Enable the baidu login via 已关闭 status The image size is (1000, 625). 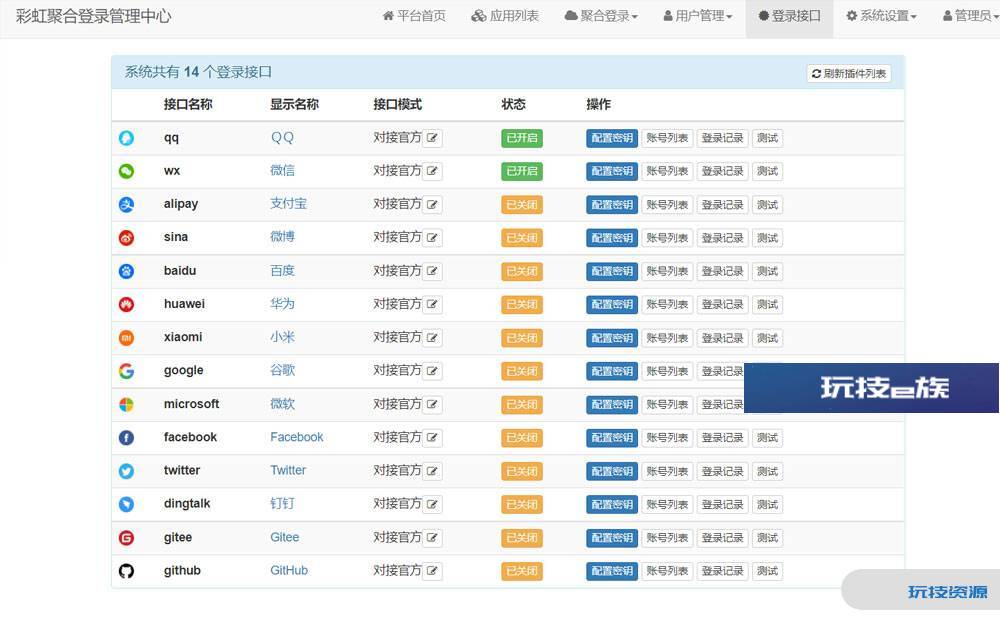click(x=522, y=271)
